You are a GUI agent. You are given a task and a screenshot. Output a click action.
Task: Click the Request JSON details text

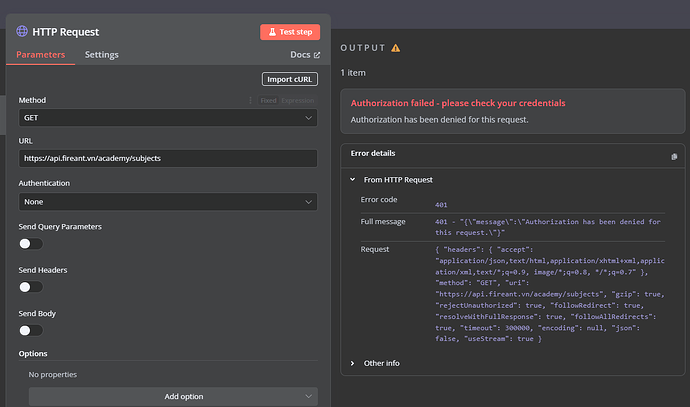pyautogui.click(x=550, y=294)
